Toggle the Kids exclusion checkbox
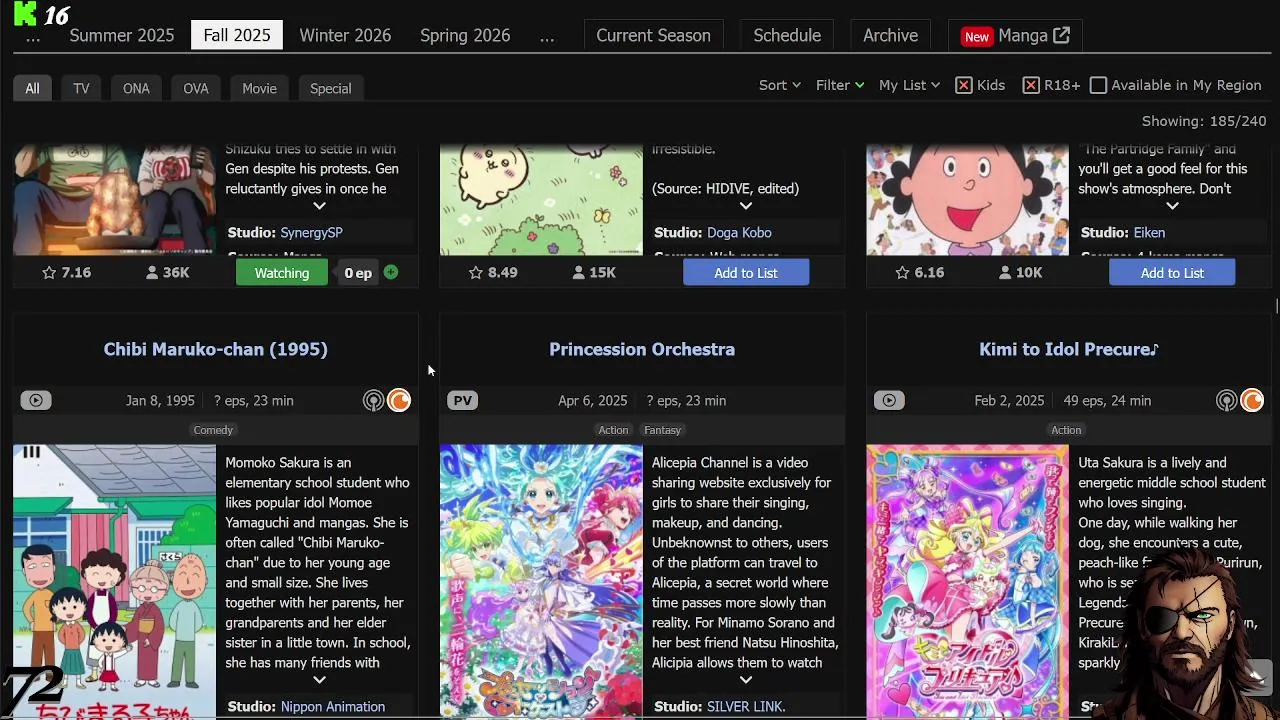The height and width of the screenshot is (720, 1280). tap(964, 85)
